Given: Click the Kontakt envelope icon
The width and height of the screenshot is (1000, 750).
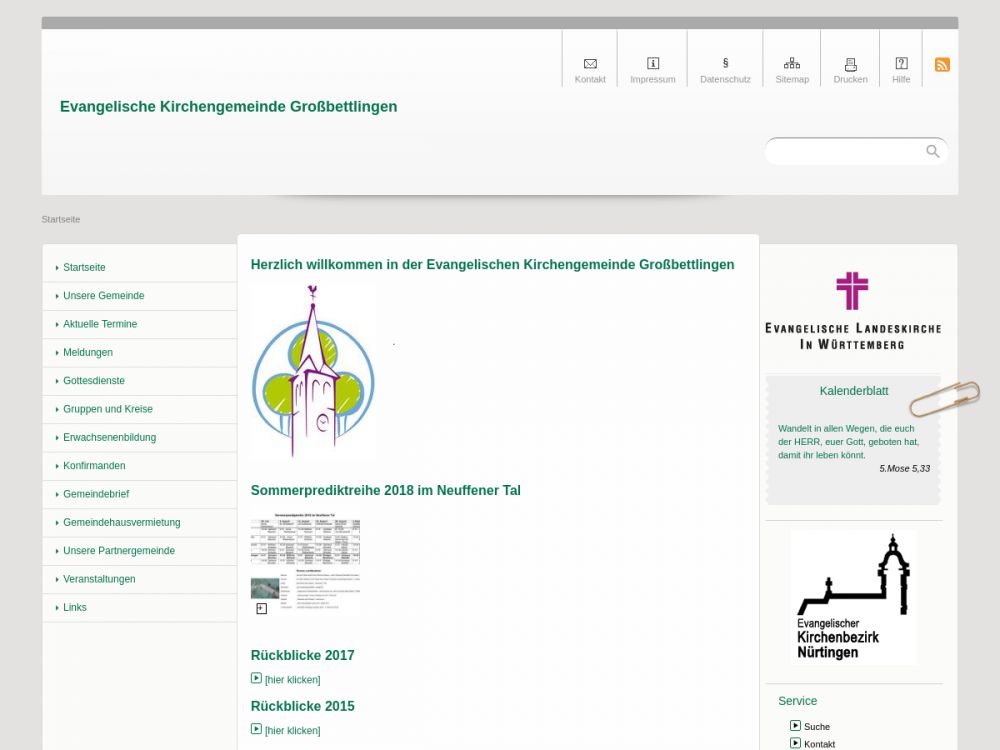Looking at the screenshot, I should (x=590, y=64).
